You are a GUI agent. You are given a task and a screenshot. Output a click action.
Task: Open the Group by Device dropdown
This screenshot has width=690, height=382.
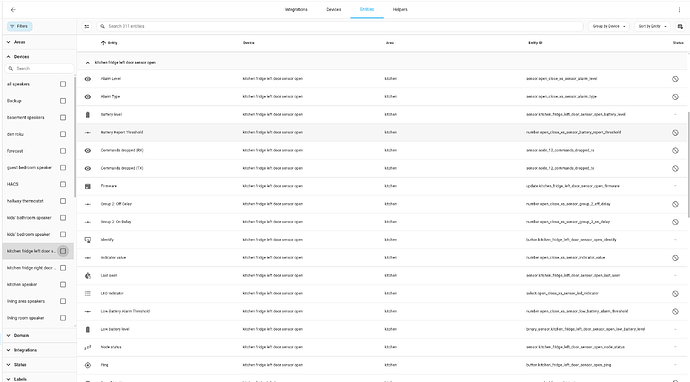pyautogui.click(x=609, y=26)
